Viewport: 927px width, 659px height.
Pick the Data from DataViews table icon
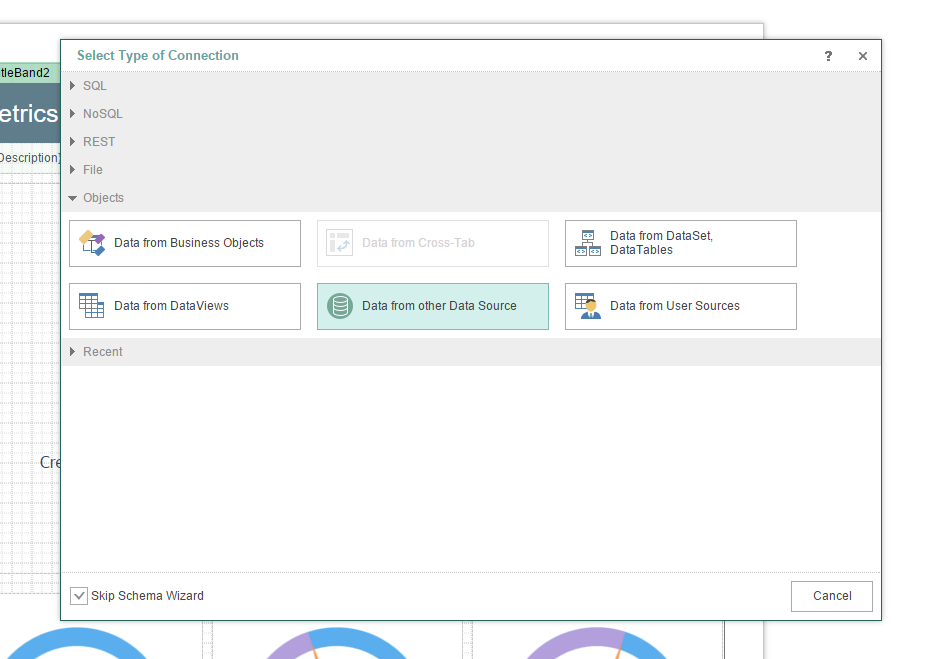point(92,306)
